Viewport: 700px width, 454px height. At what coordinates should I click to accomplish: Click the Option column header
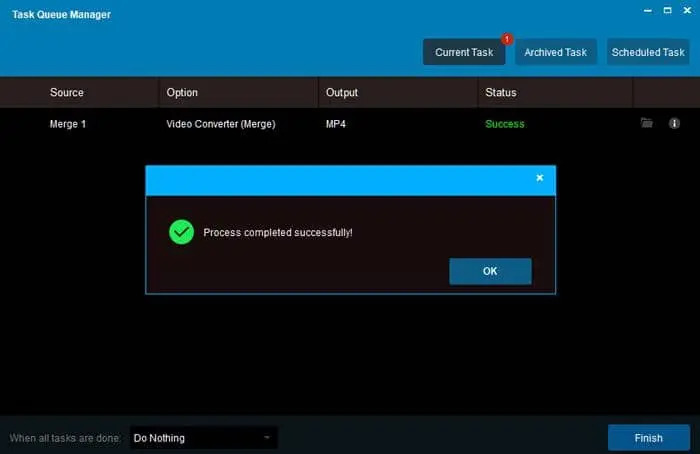click(182, 92)
